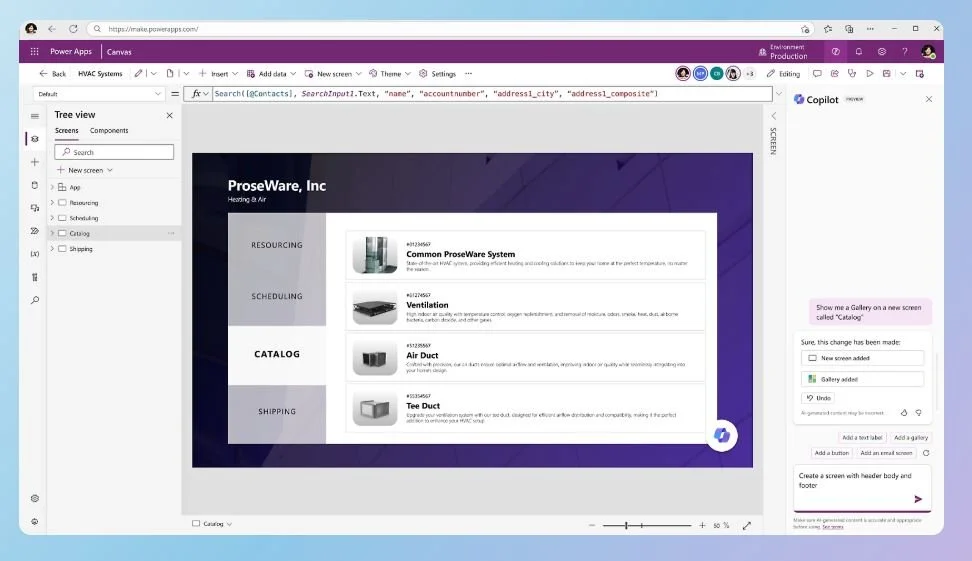The image size is (972, 561).
Task: Expand the Shipping screen node
Action: [x=52, y=249]
